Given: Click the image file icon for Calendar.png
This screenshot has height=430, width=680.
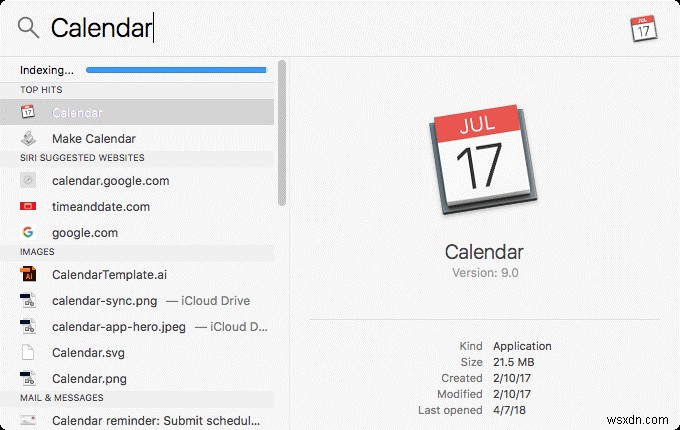Looking at the screenshot, I should (x=28, y=378).
